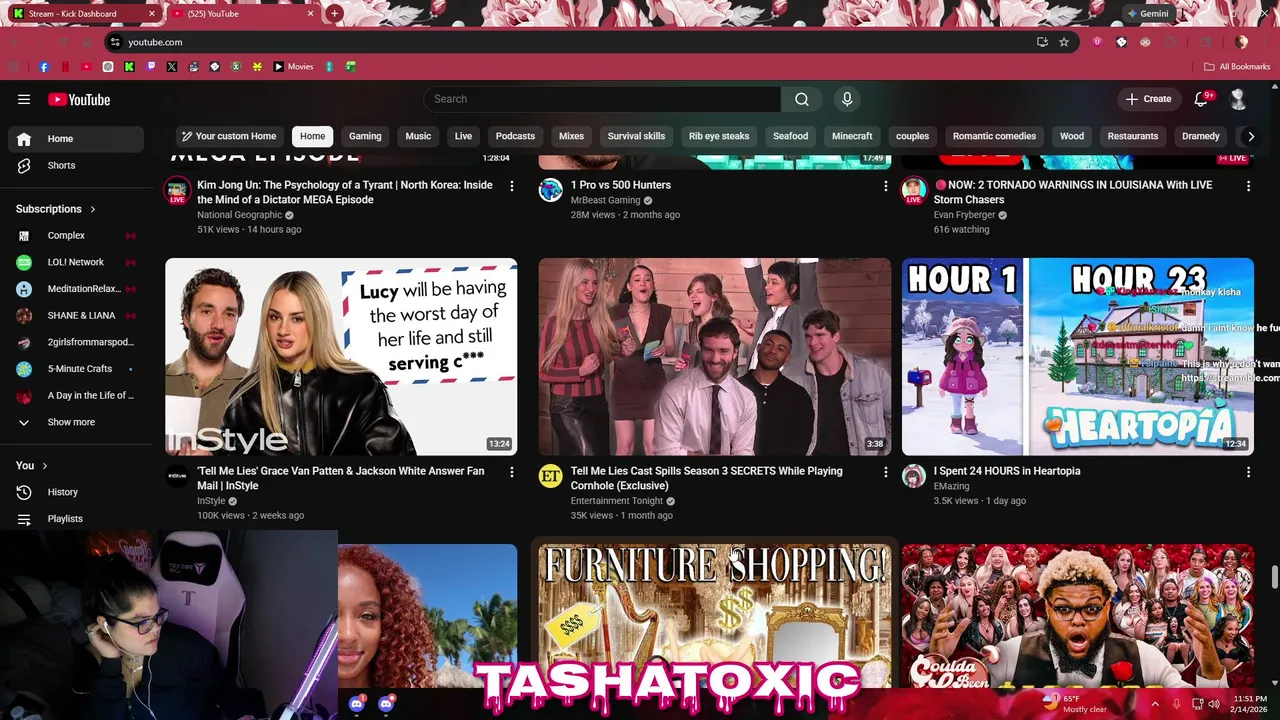Open the Heartopia video thumbnail
The width and height of the screenshot is (1280, 720).
coord(1078,357)
